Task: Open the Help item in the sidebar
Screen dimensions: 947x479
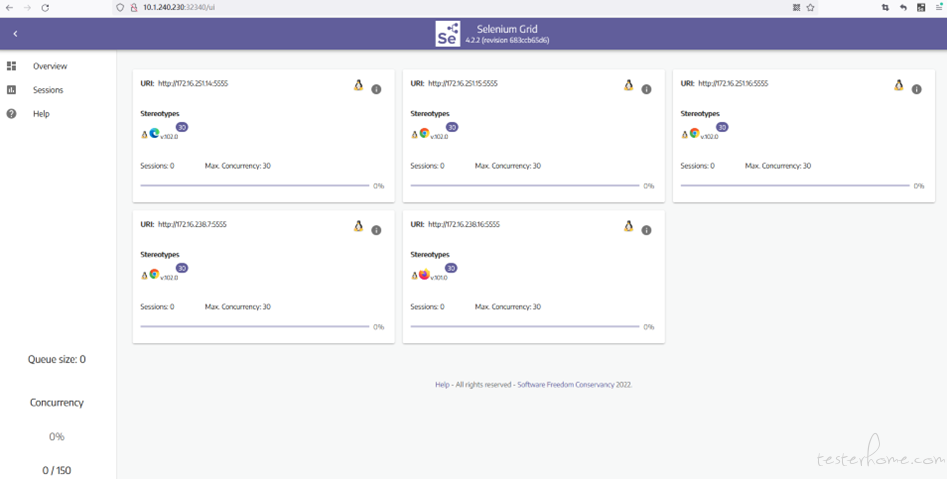Action: [x=41, y=114]
